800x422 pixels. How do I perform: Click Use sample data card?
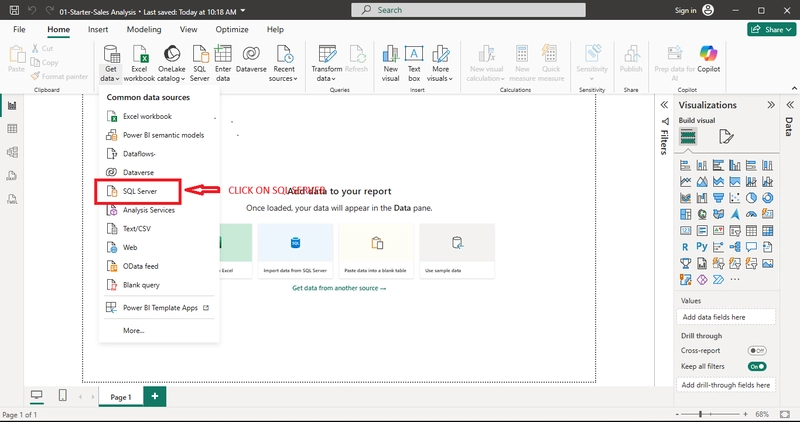(457, 251)
